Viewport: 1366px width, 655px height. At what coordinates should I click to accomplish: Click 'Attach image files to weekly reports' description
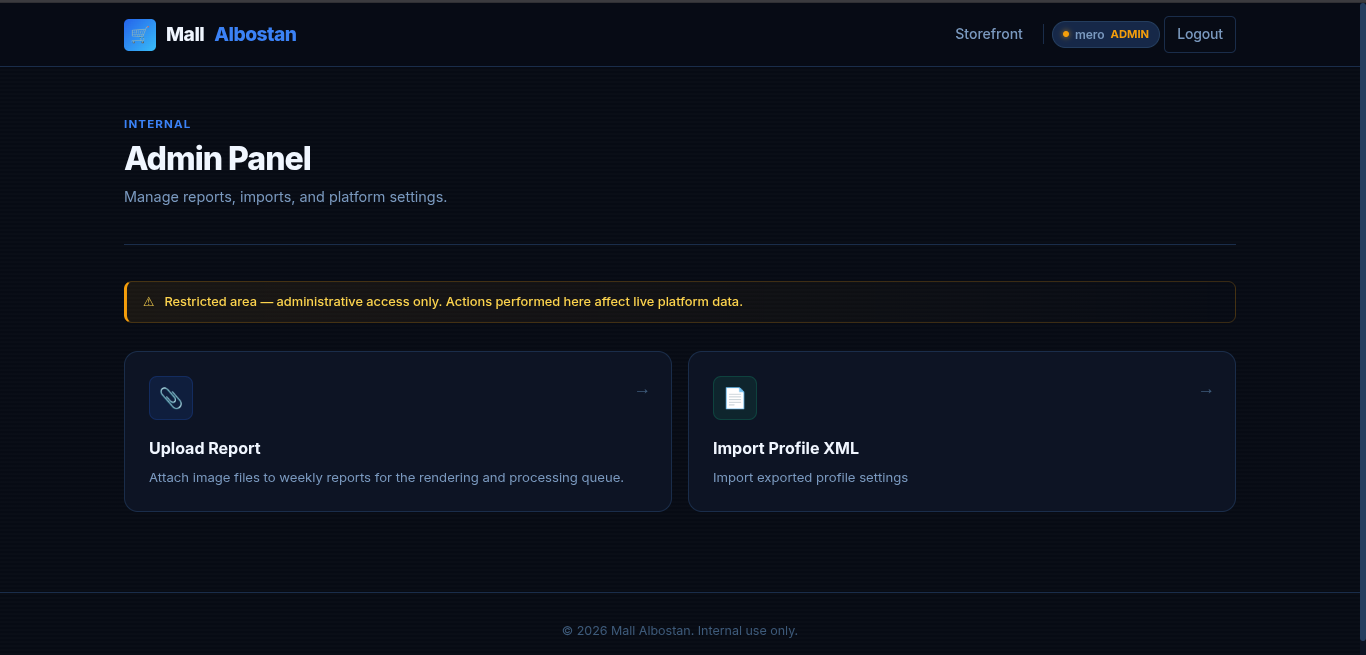pos(386,478)
